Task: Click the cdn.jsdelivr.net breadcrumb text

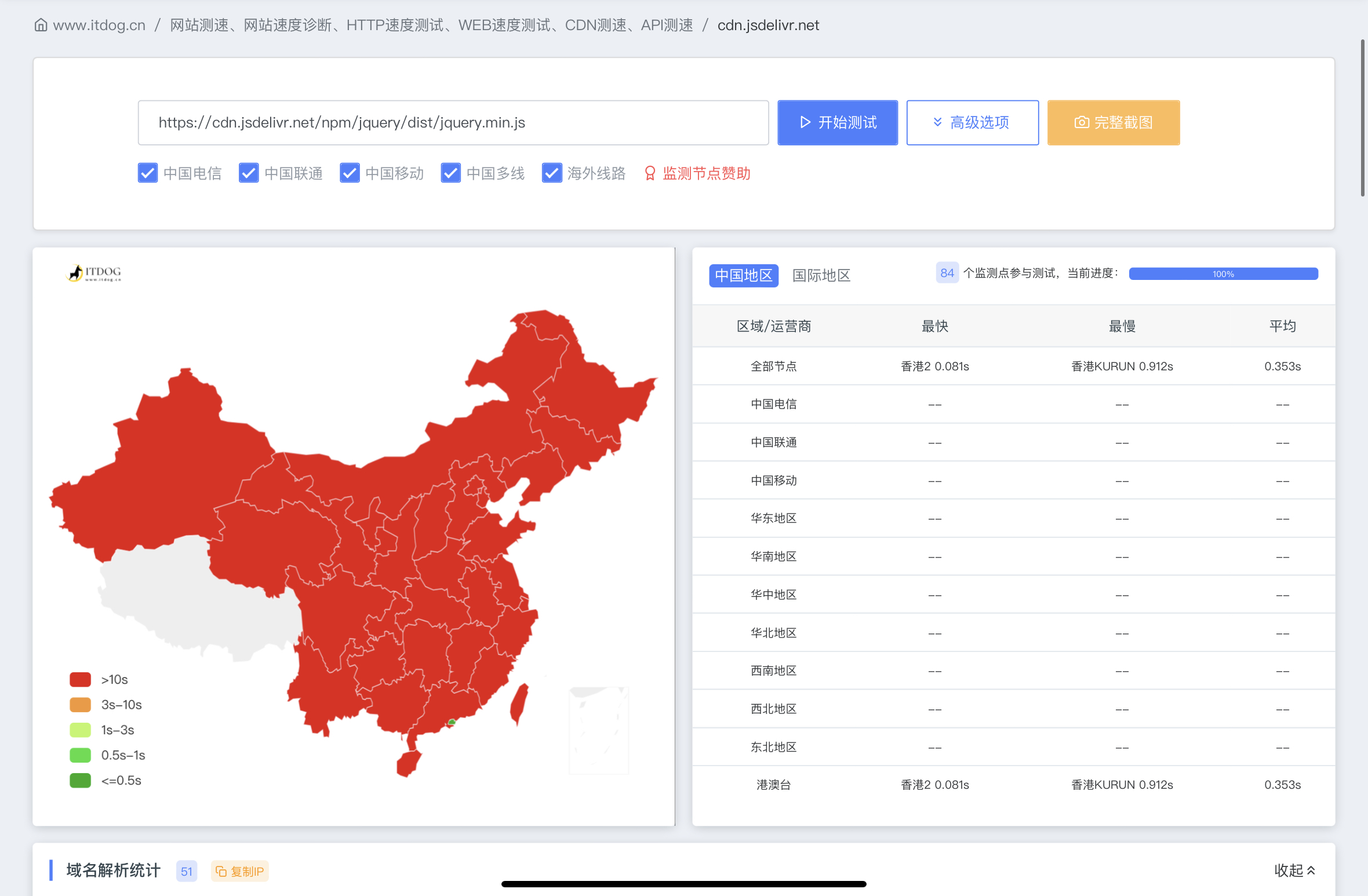Action: 768,25
